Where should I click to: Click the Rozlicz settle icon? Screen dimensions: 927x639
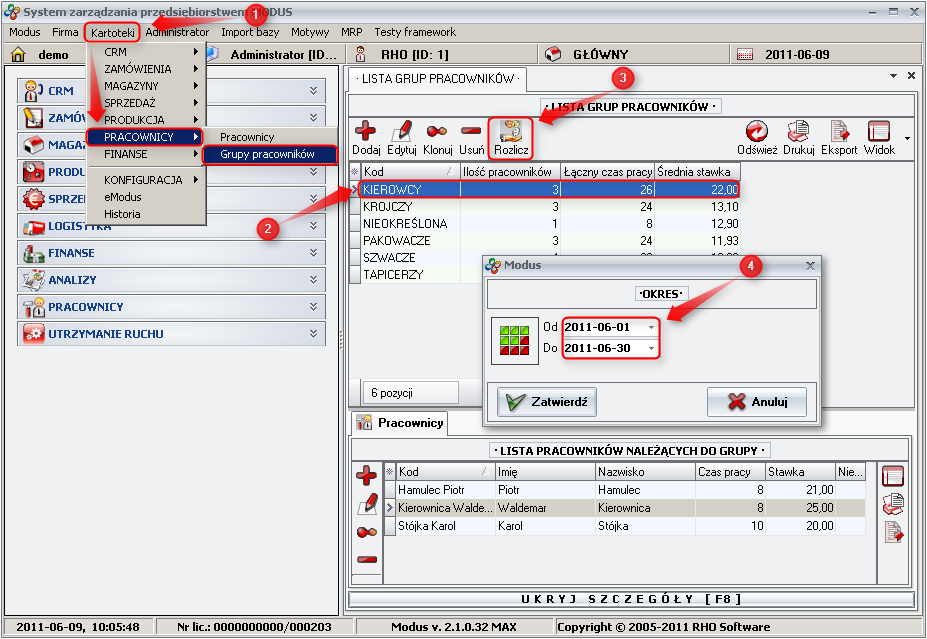click(510, 132)
